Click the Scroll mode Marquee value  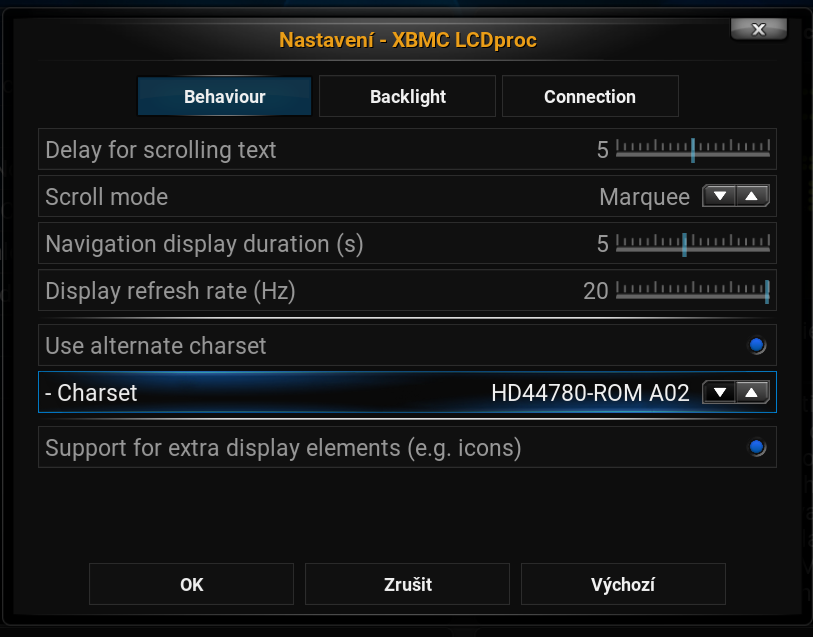644,197
